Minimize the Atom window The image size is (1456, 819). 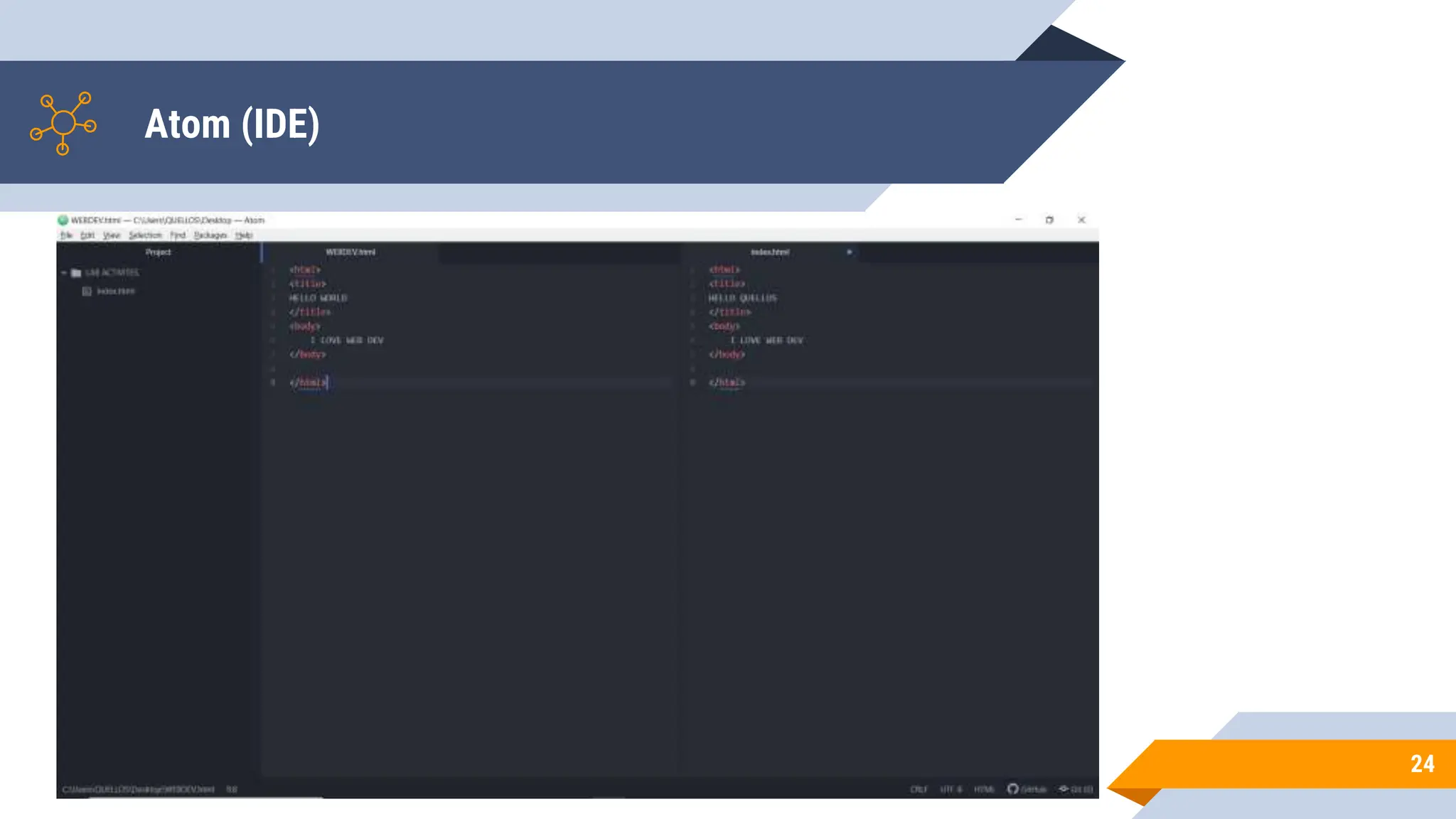[1018, 220]
